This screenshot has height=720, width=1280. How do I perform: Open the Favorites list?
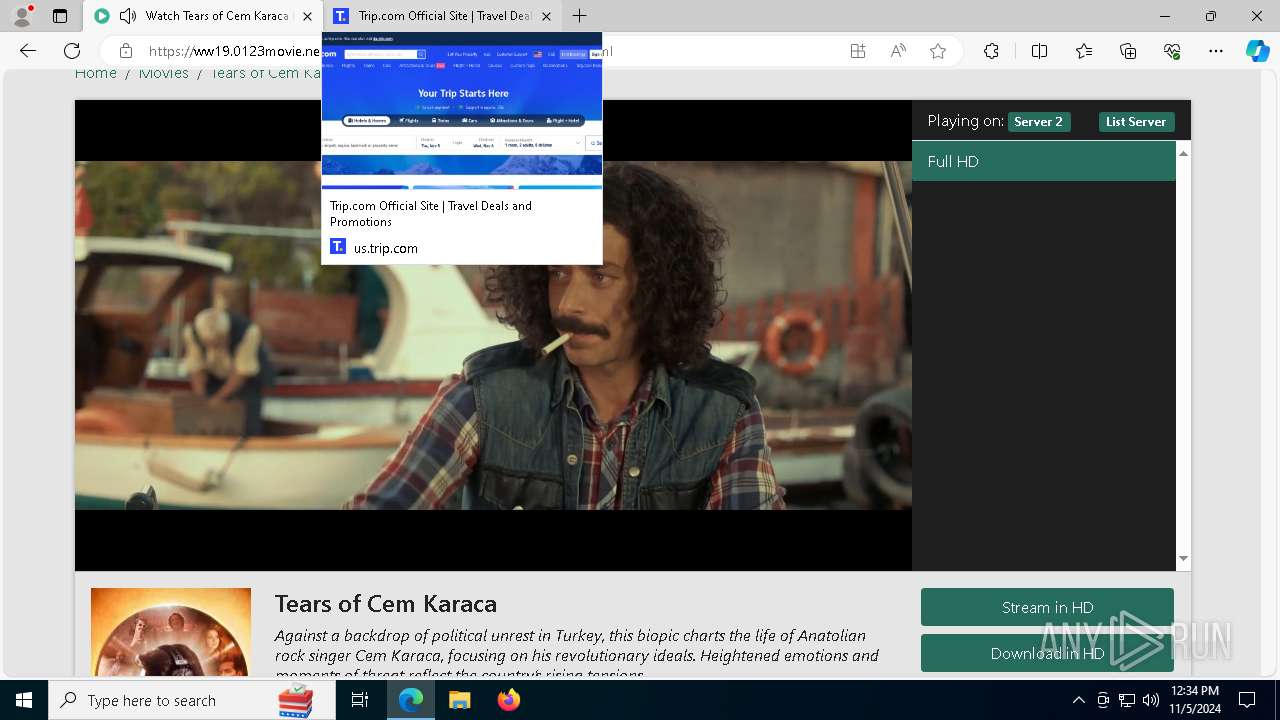coord(1084,51)
